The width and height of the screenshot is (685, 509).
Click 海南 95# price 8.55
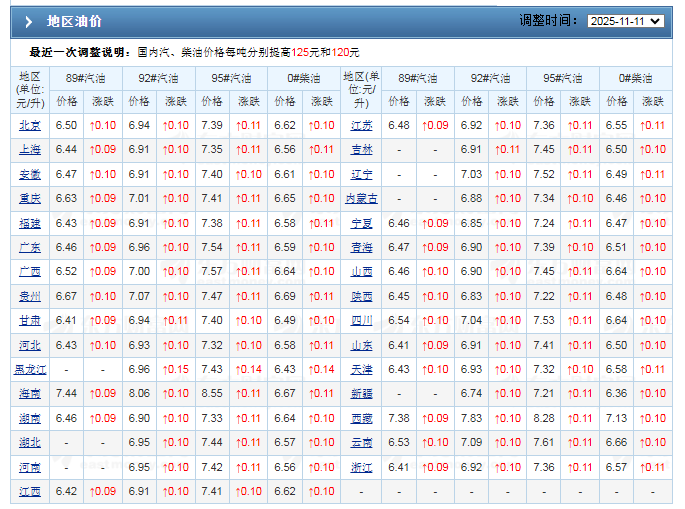point(212,393)
